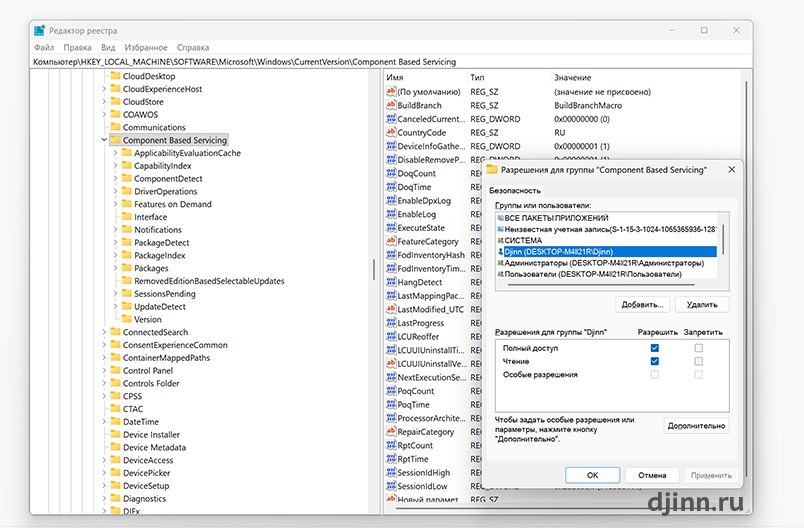The height and width of the screenshot is (528, 804).
Task: Click the group icon beside Администраторы entry
Action: 500,263
